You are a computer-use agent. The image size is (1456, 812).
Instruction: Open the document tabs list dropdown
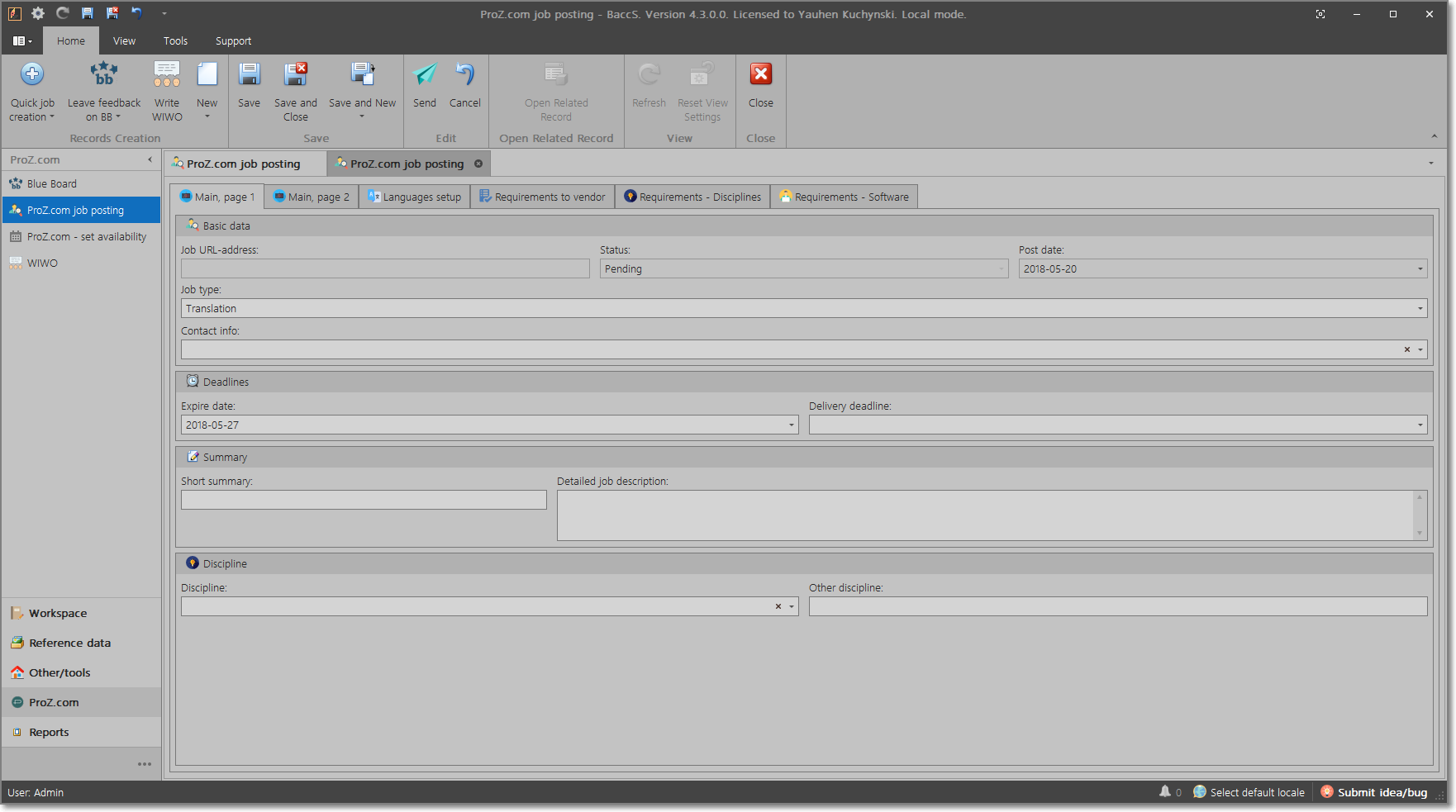[1431, 163]
